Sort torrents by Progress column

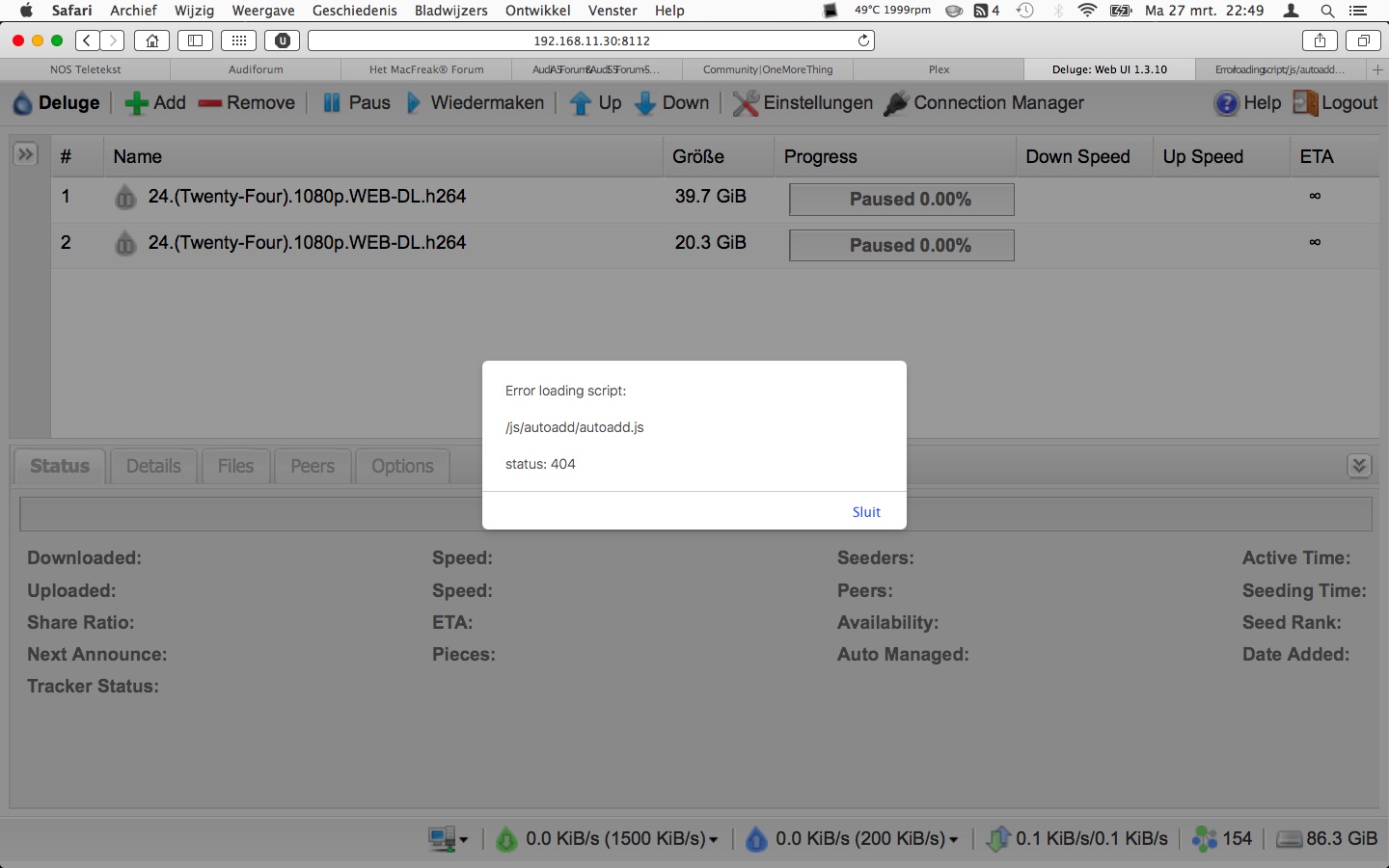(895, 156)
